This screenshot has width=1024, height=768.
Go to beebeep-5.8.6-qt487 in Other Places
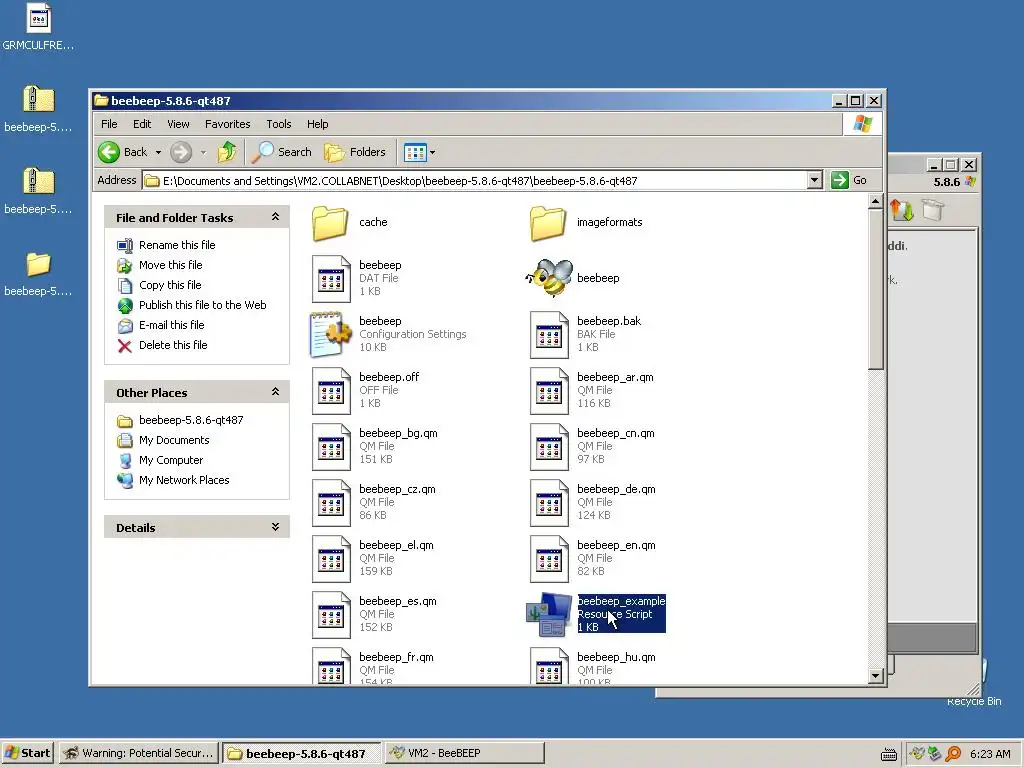[x=191, y=421]
